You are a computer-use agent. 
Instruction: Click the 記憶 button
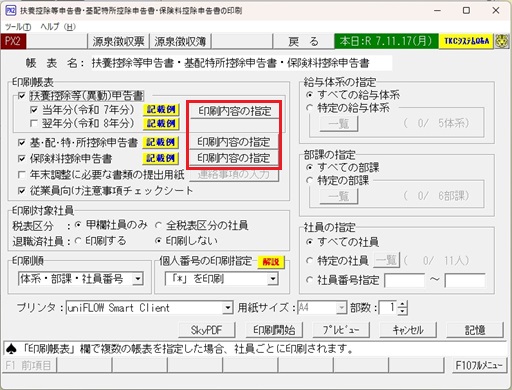475,330
